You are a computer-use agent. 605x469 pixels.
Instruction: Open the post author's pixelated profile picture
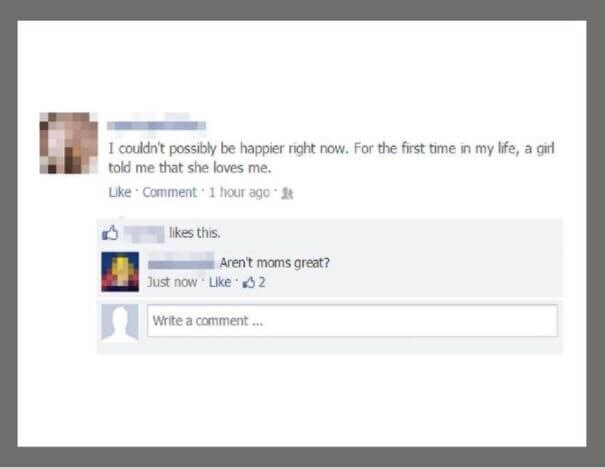69,143
